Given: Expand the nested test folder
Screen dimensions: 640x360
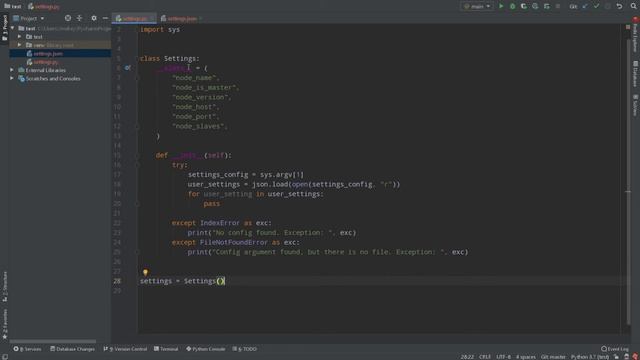Looking at the screenshot, I should point(19,37).
